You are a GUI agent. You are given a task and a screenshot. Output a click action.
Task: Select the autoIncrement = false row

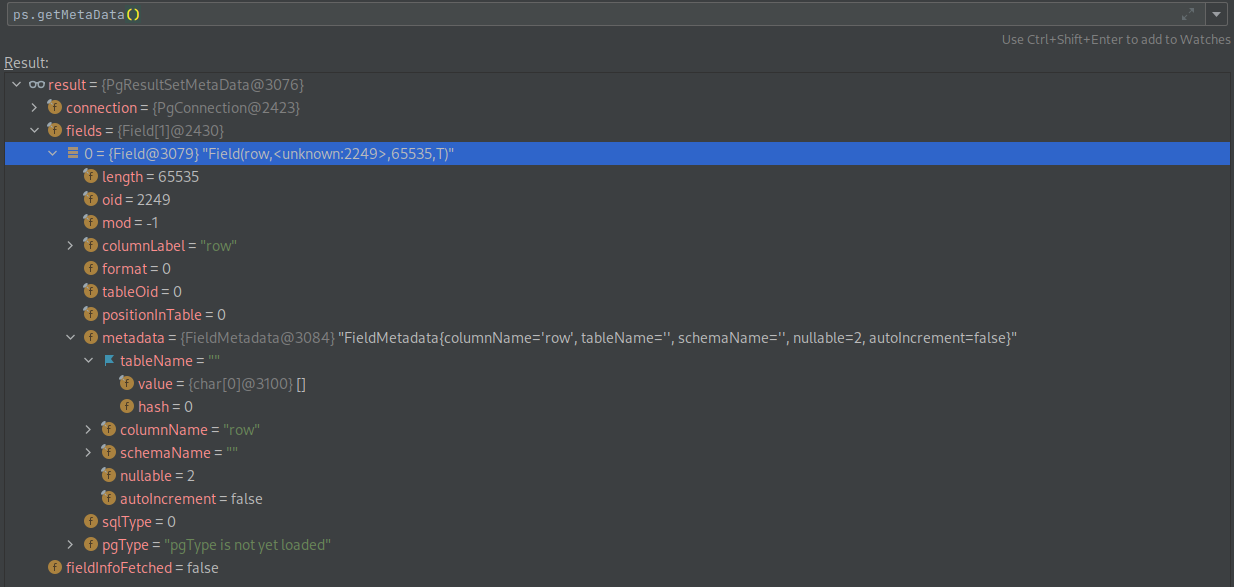[617, 499]
